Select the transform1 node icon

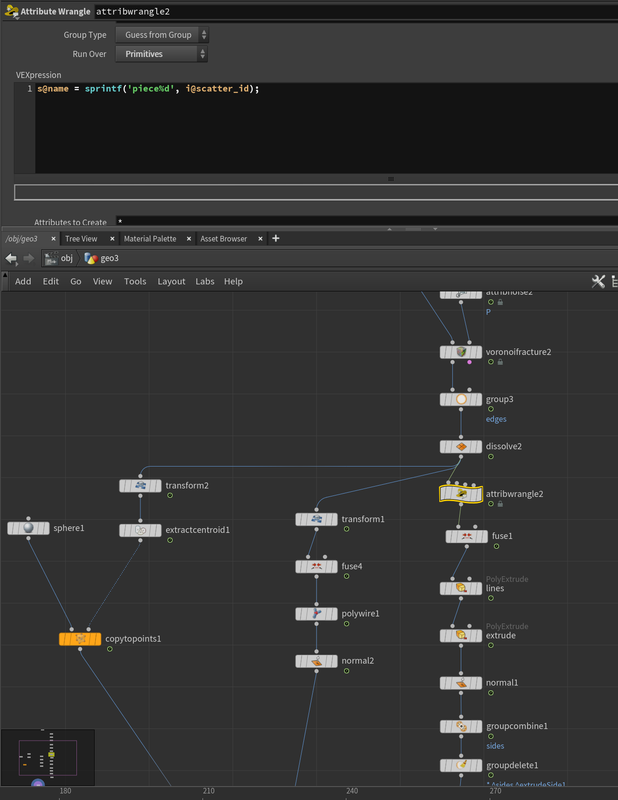(316, 519)
